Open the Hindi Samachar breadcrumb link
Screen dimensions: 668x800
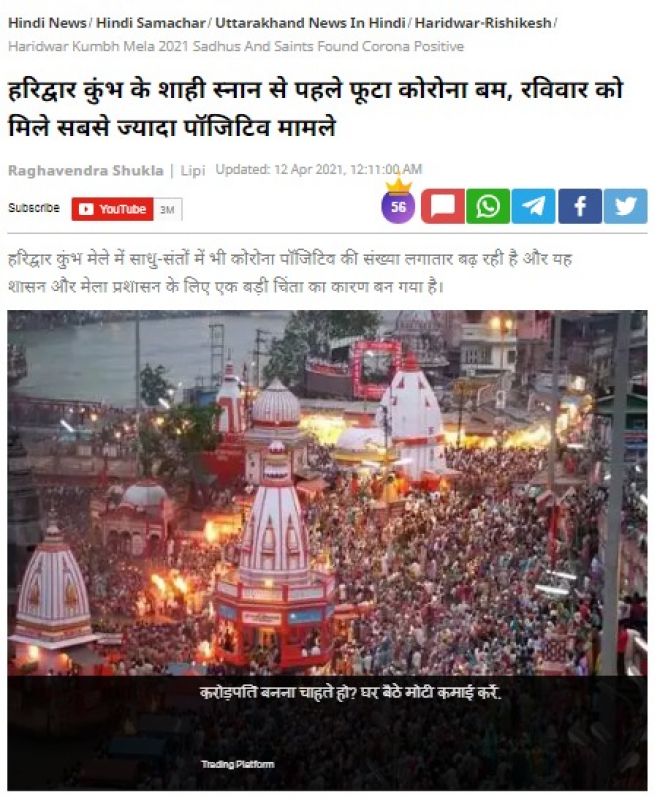click(151, 23)
